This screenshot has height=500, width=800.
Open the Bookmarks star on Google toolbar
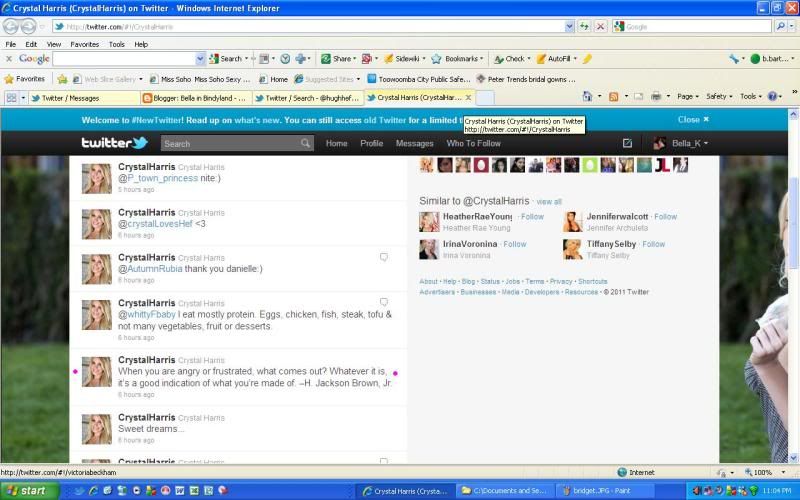[457, 59]
